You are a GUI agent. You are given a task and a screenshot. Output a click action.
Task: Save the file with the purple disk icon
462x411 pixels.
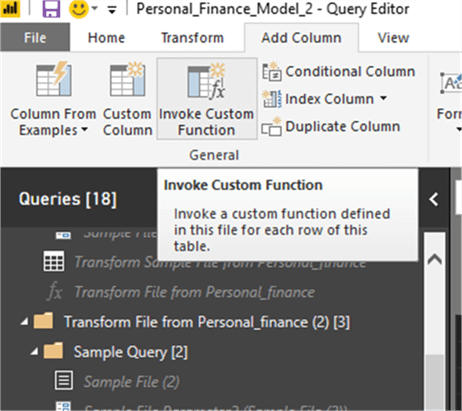51,9
